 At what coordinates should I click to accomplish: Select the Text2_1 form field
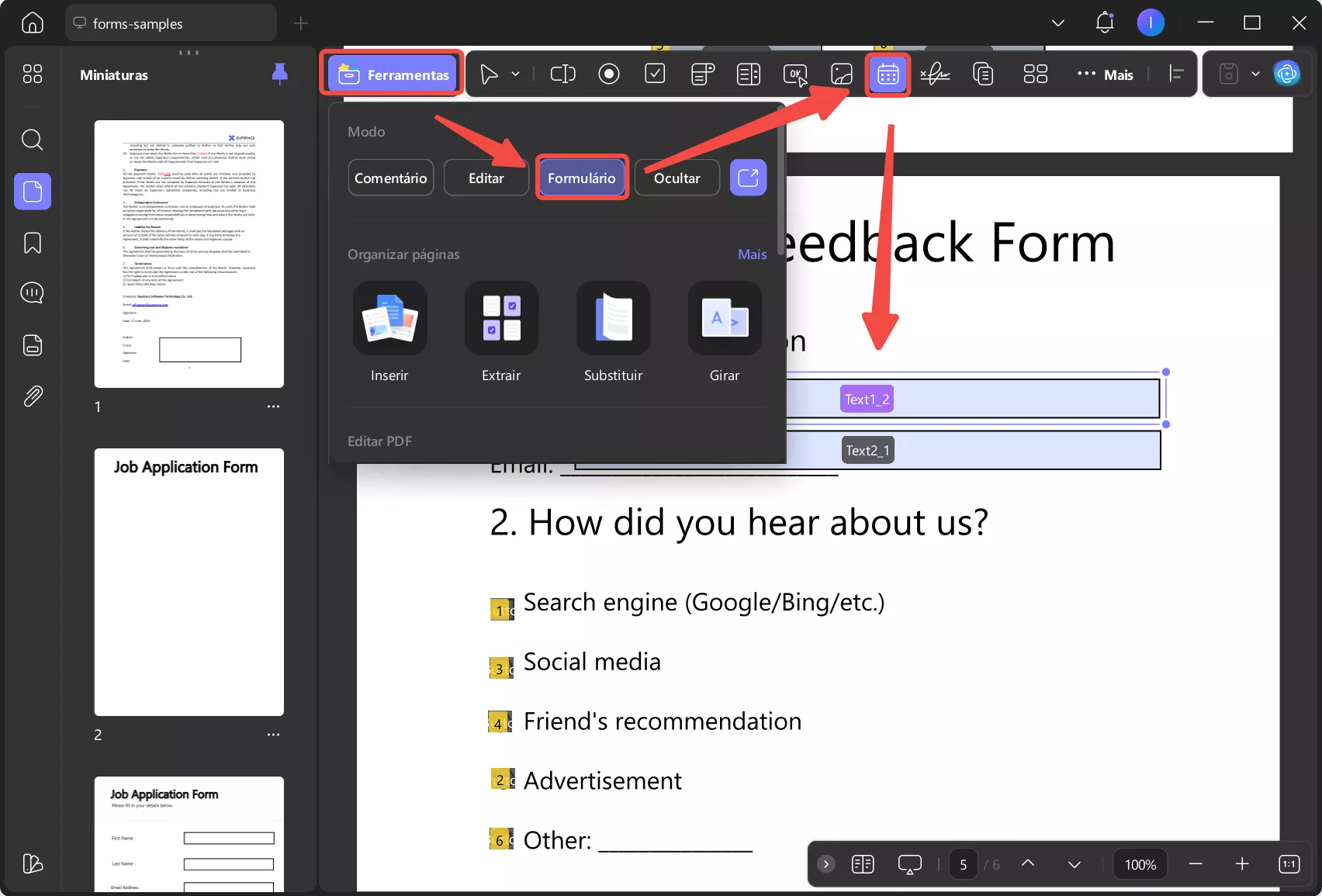coord(868,450)
